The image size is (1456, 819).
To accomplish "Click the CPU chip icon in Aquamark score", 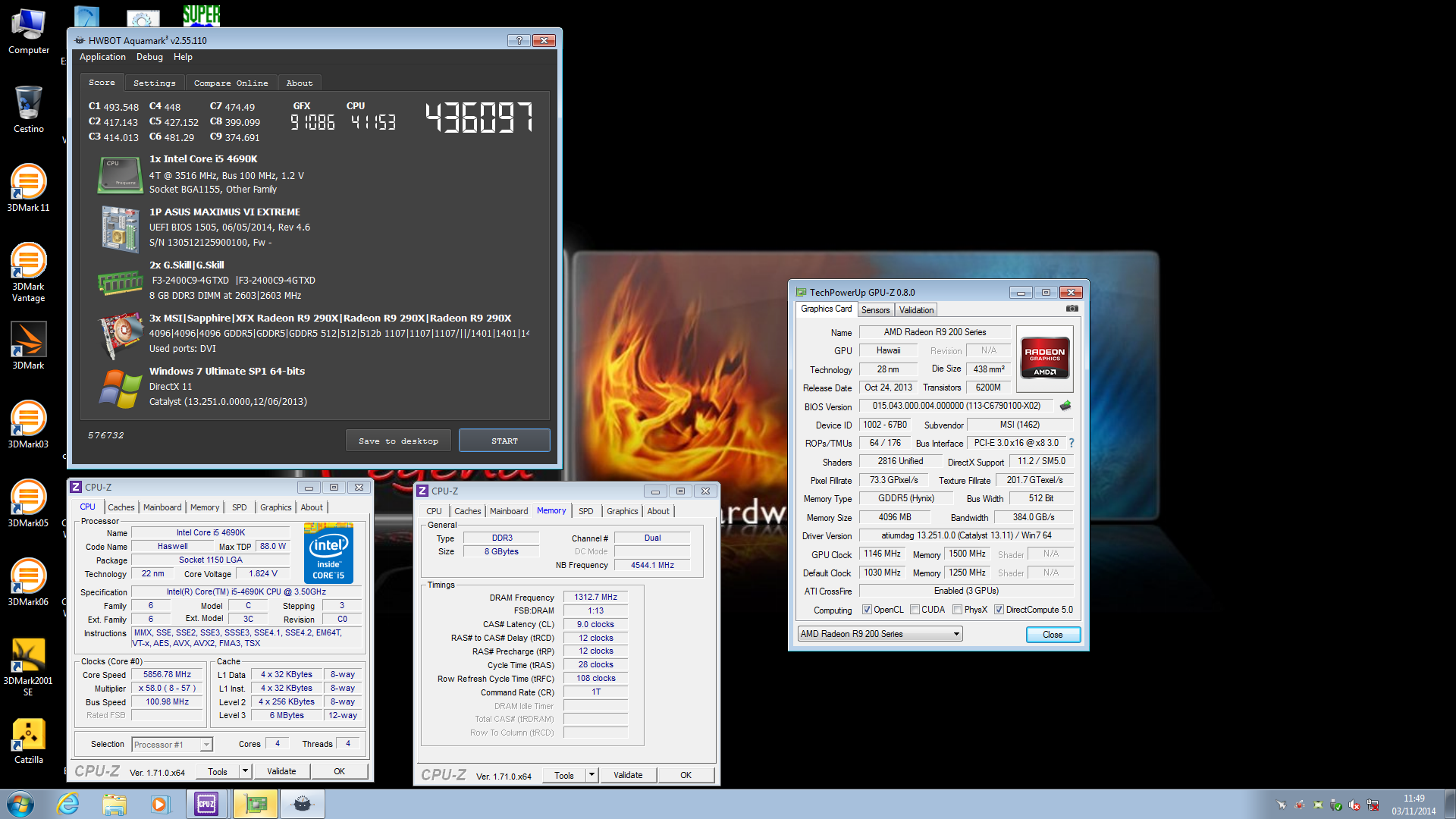I will (120, 174).
